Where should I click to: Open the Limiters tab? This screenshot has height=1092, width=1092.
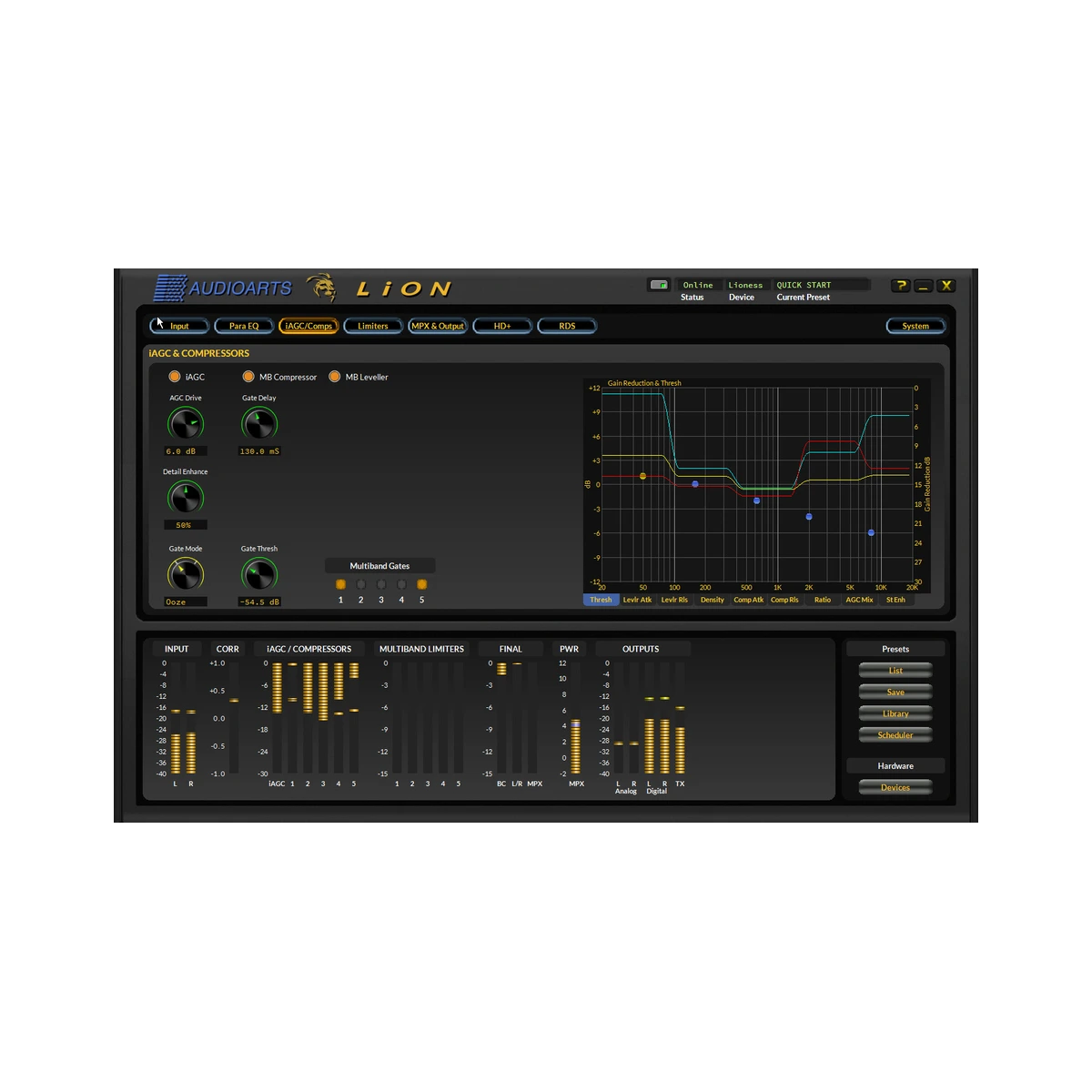tap(373, 326)
